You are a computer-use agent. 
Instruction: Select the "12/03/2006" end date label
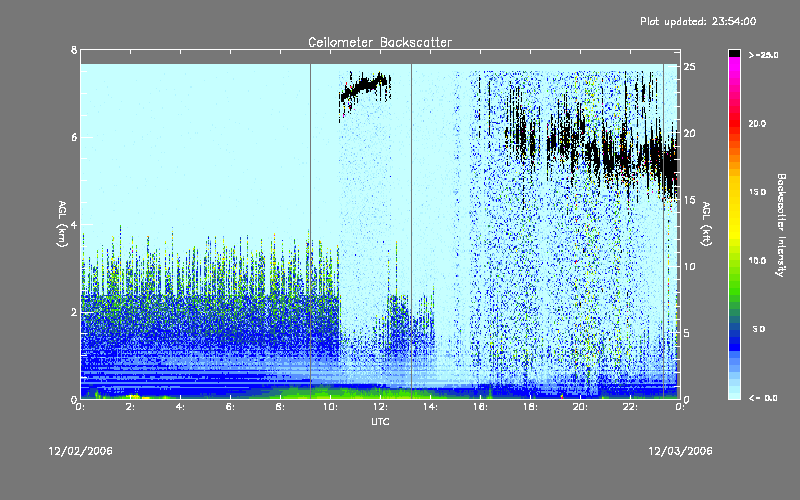pos(680,451)
